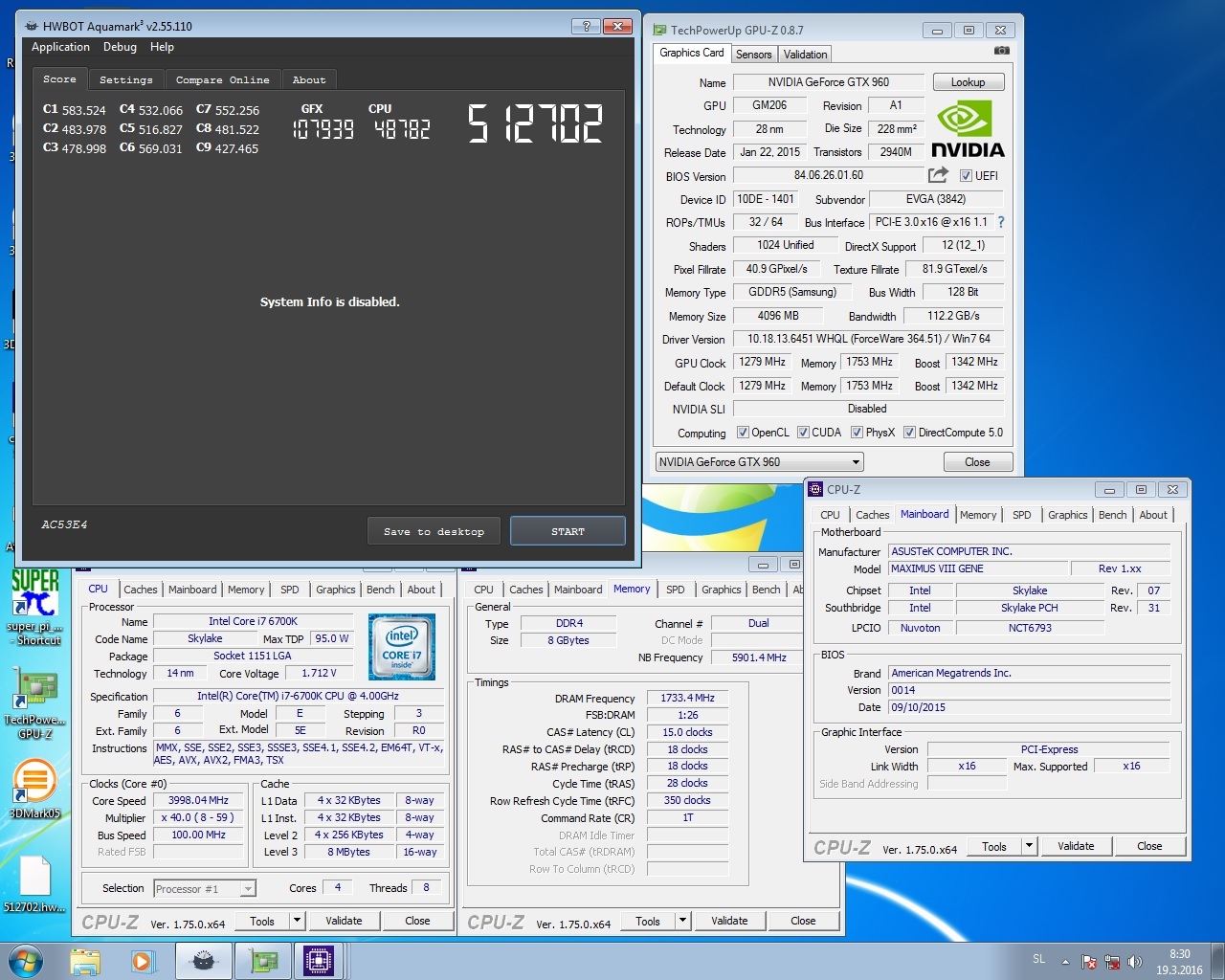
Task: Open the Sensors tab in GPU-Z
Action: pyautogui.click(x=753, y=55)
